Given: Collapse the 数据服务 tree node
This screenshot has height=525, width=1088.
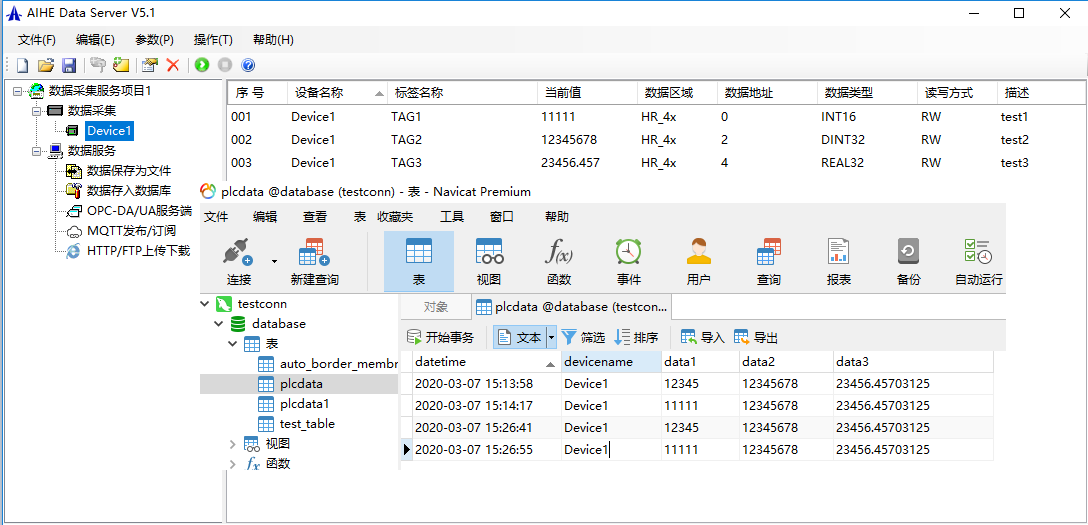Looking at the screenshot, I should 37,151.
